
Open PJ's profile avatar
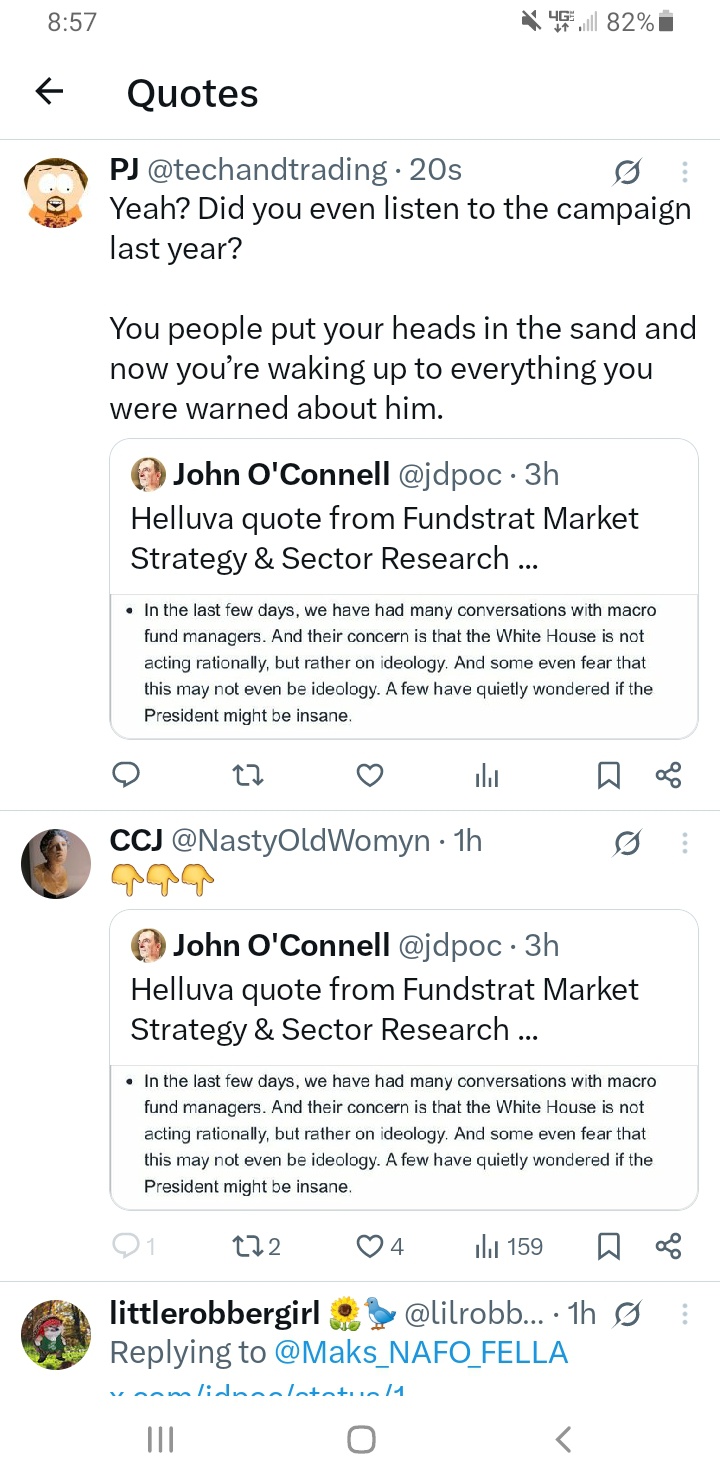click(x=56, y=191)
